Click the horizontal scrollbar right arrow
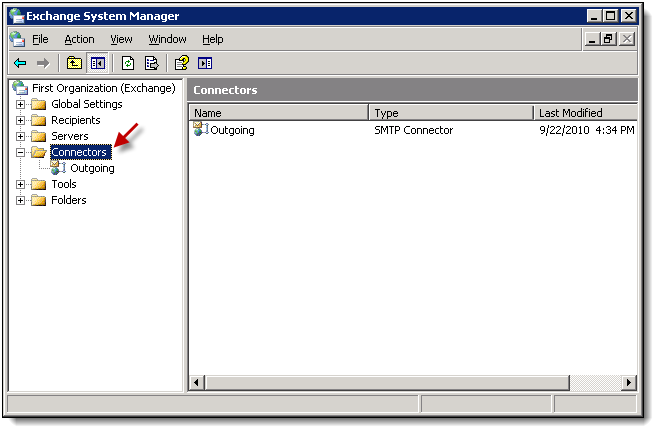Viewport: 661px width, 435px height. (629, 383)
